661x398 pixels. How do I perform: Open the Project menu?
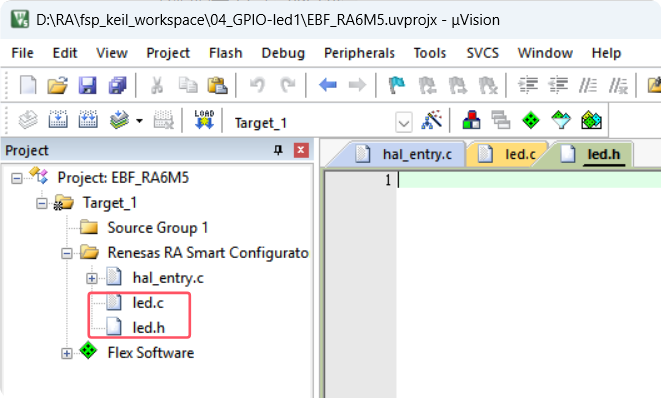168,53
